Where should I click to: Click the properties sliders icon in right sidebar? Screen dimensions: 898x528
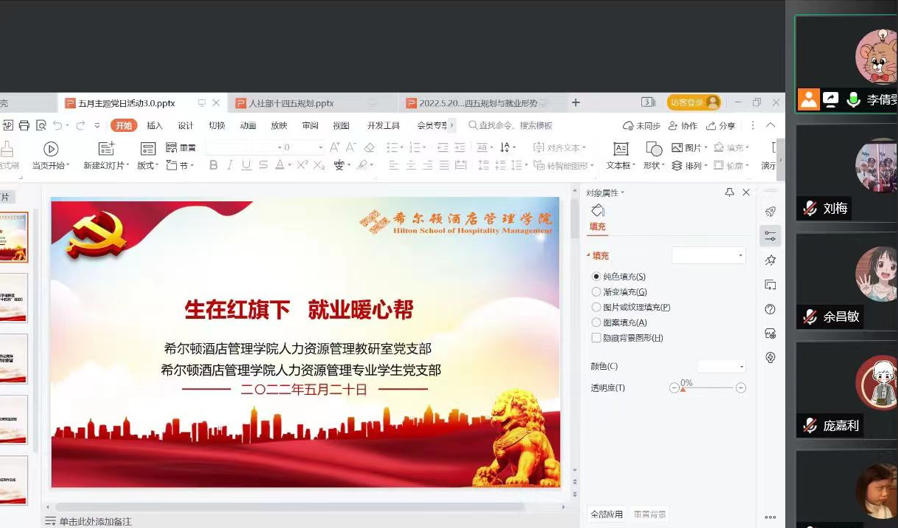pyautogui.click(x=770, y=236)
